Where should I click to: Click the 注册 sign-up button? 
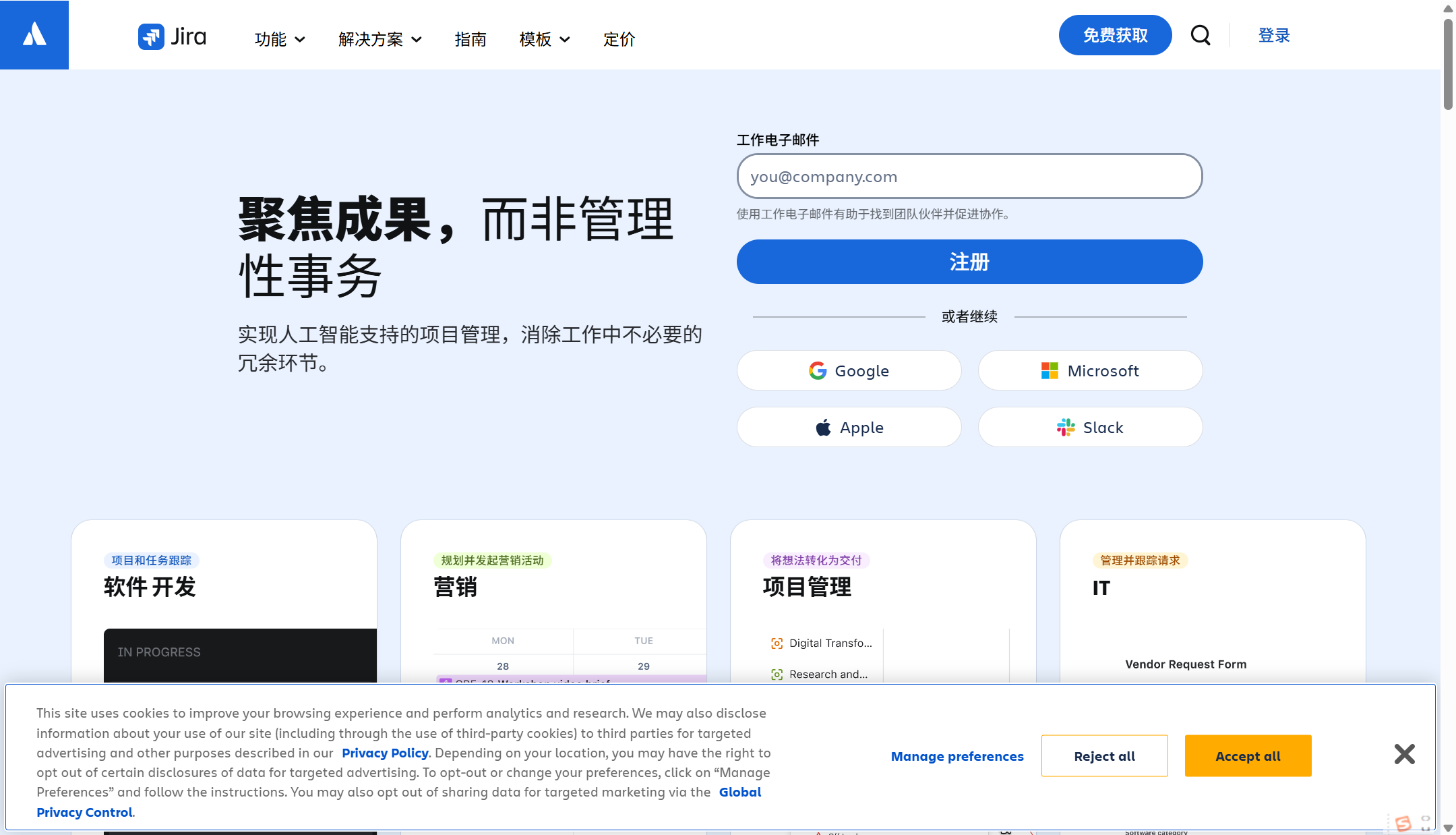pyautogui.click(x=969, y=262)
